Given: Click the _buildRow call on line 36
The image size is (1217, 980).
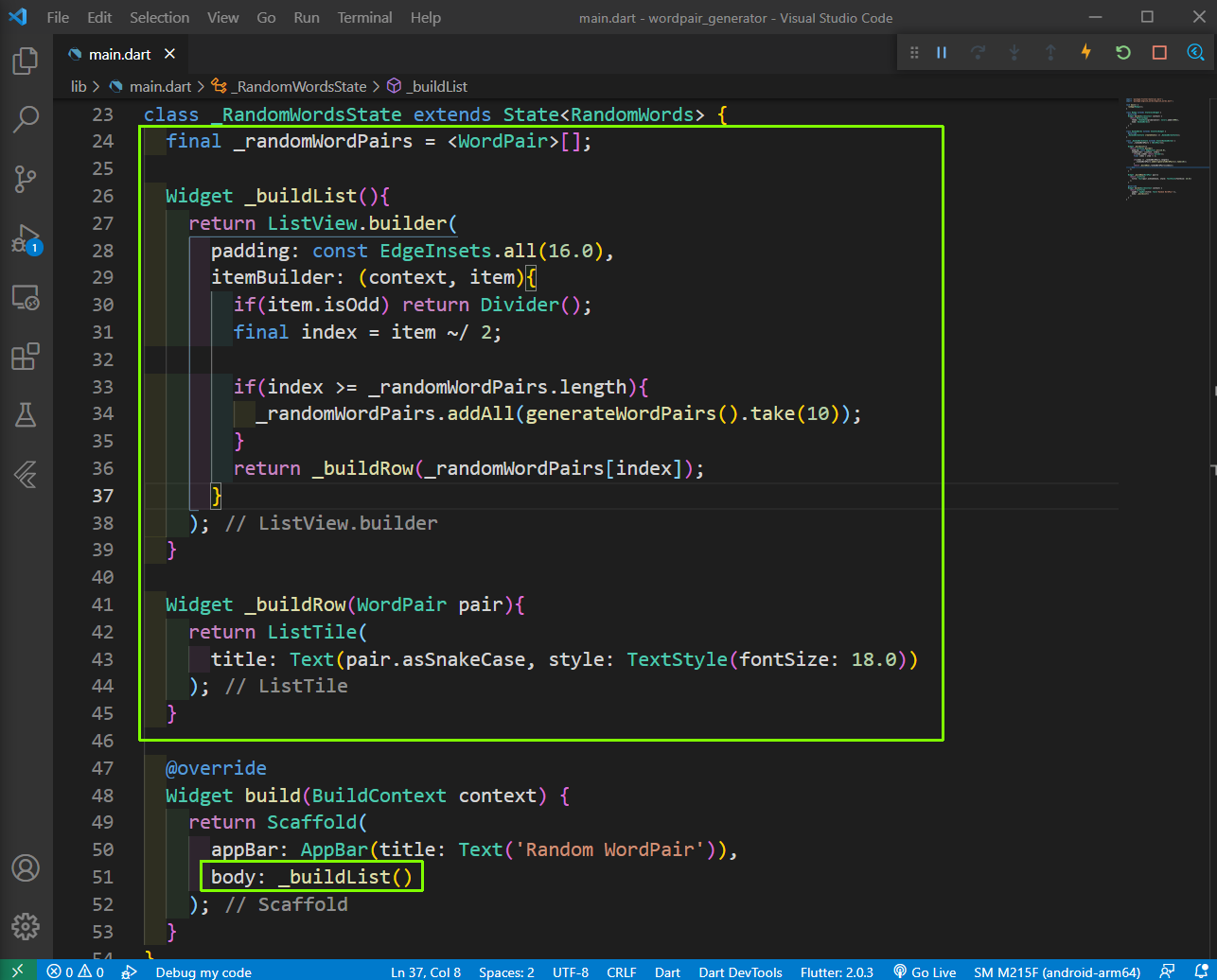Looking at the screenshot, I should pos(363,468).
